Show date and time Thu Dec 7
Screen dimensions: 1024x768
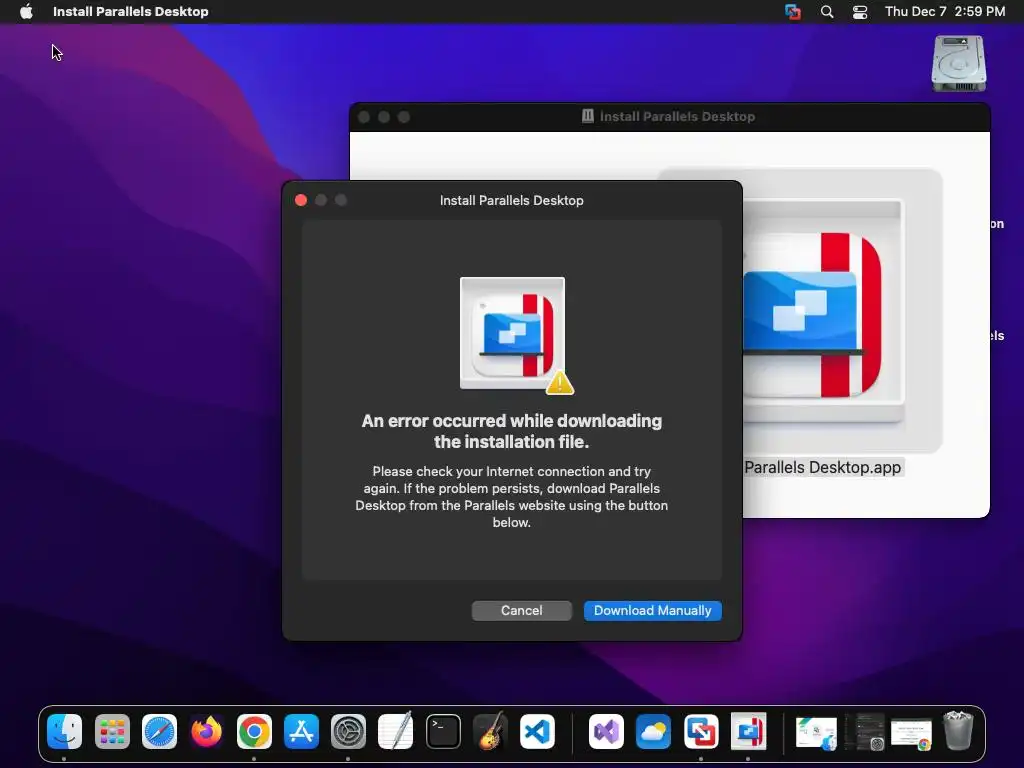[x=945, y=11]
